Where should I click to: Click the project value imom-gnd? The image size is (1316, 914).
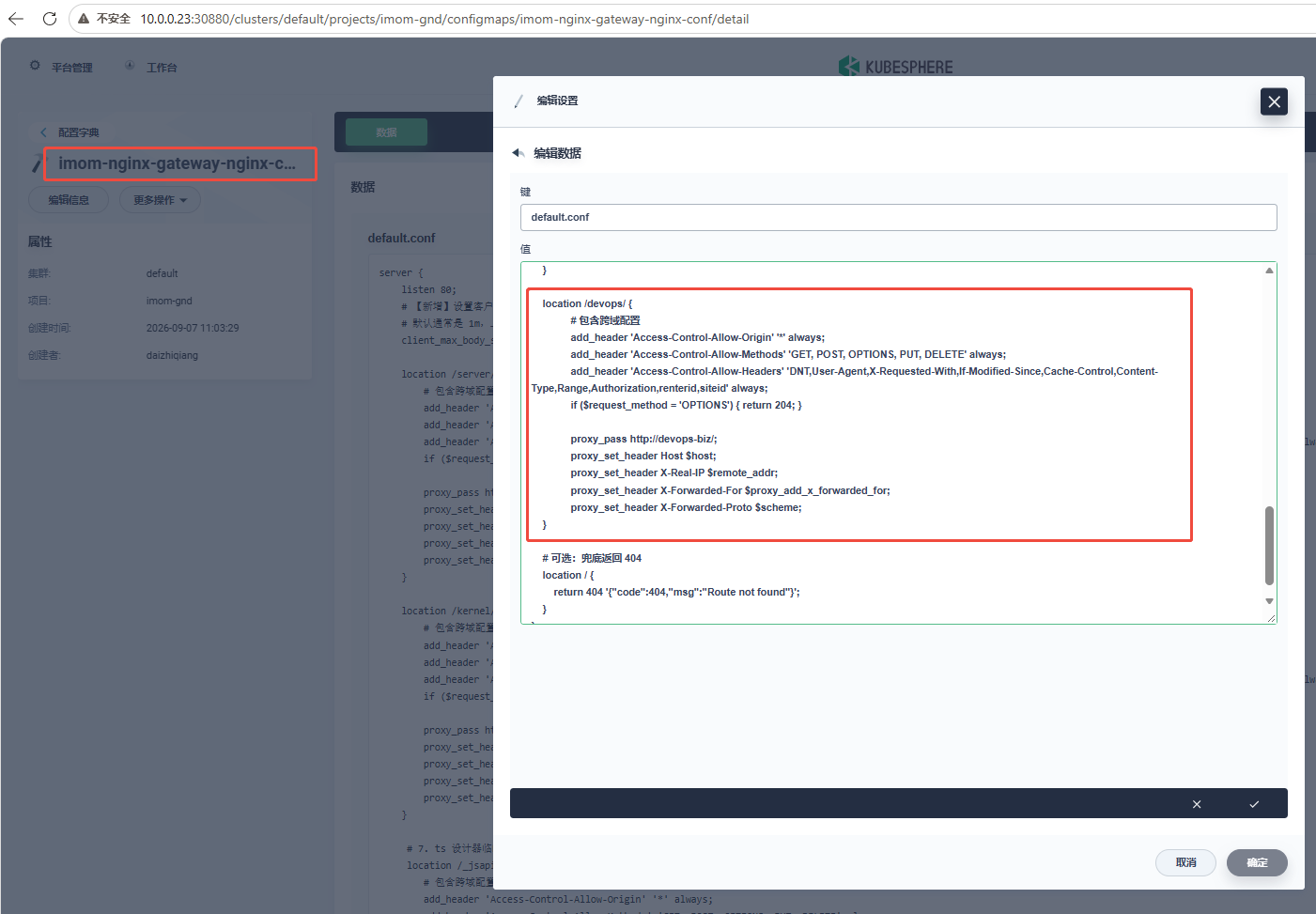[169, 301]
